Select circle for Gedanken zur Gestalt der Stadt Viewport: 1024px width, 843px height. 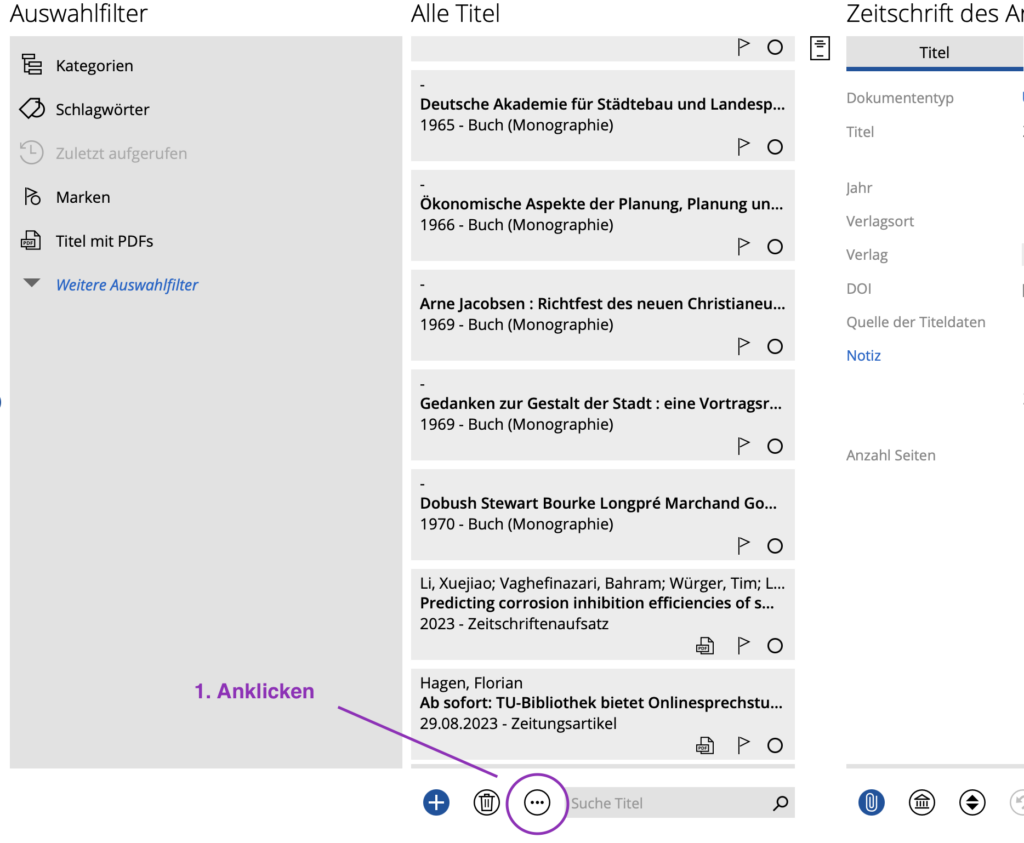pyautogui.click(x=775, y=447)
